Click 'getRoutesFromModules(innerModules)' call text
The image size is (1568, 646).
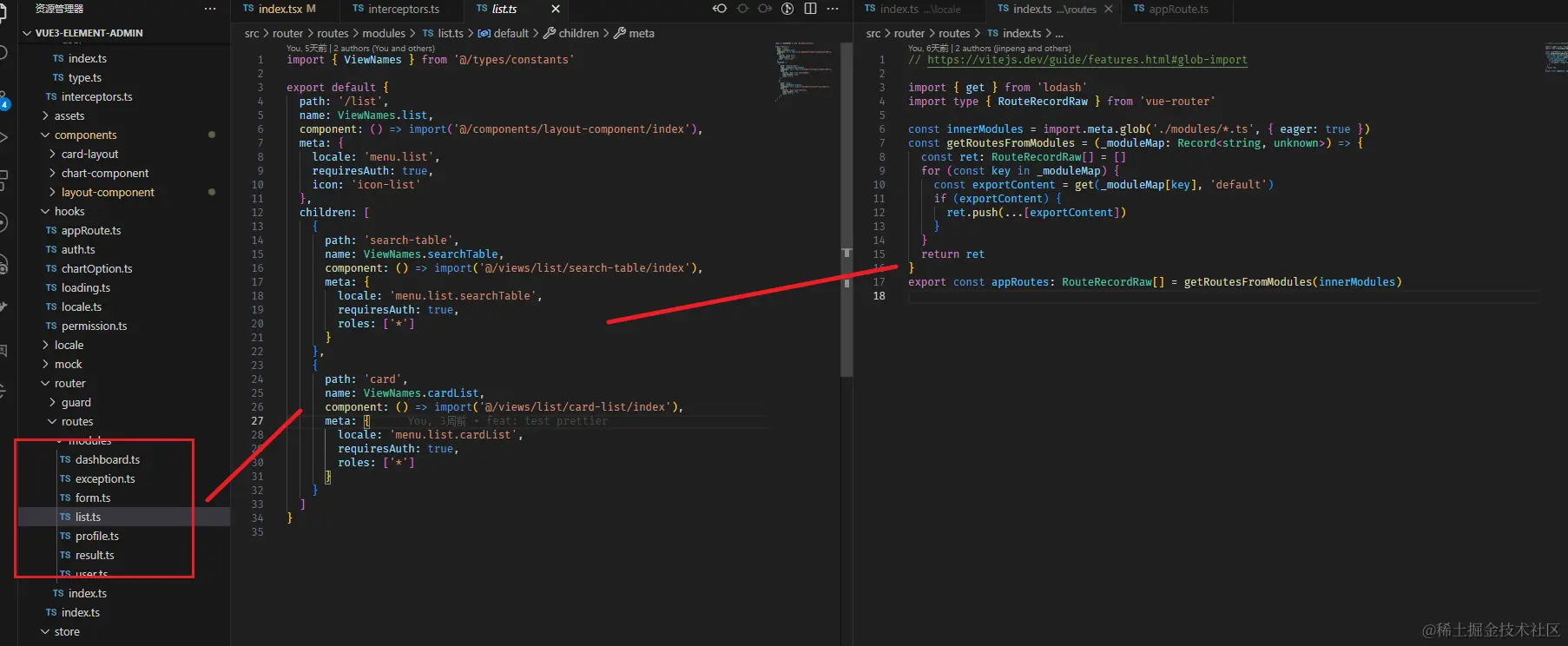(x=1293, y=282)
